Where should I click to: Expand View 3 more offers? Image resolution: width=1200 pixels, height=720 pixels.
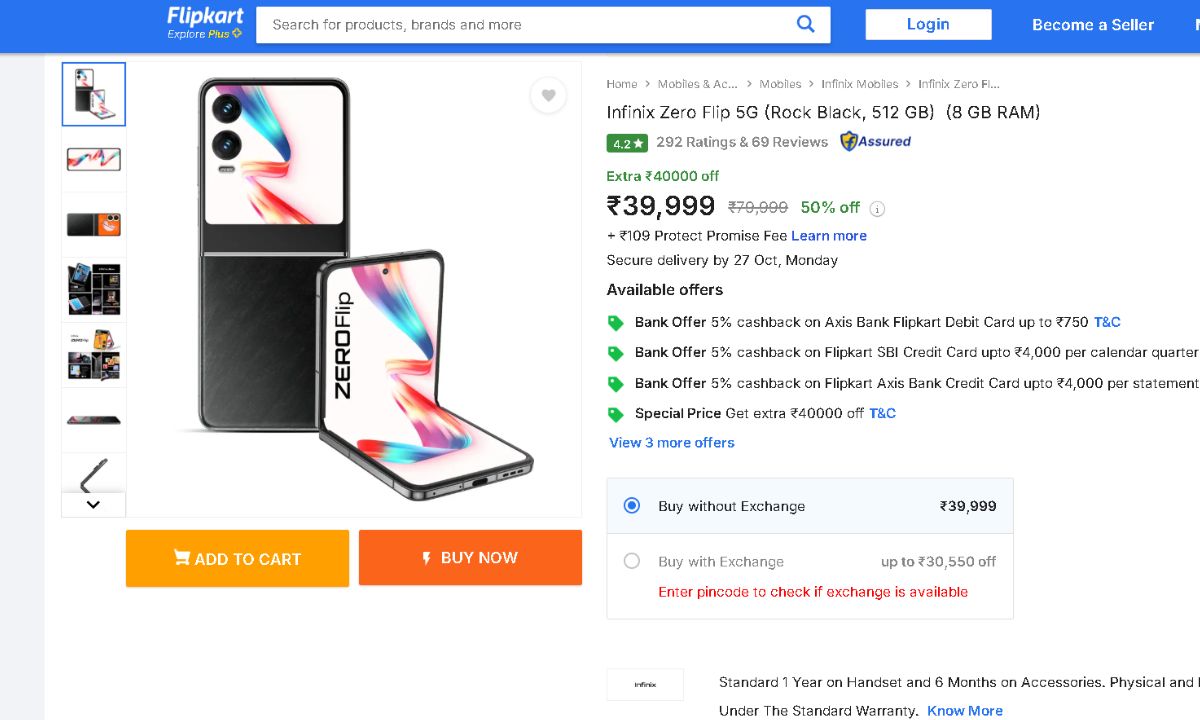coord(672,443)
